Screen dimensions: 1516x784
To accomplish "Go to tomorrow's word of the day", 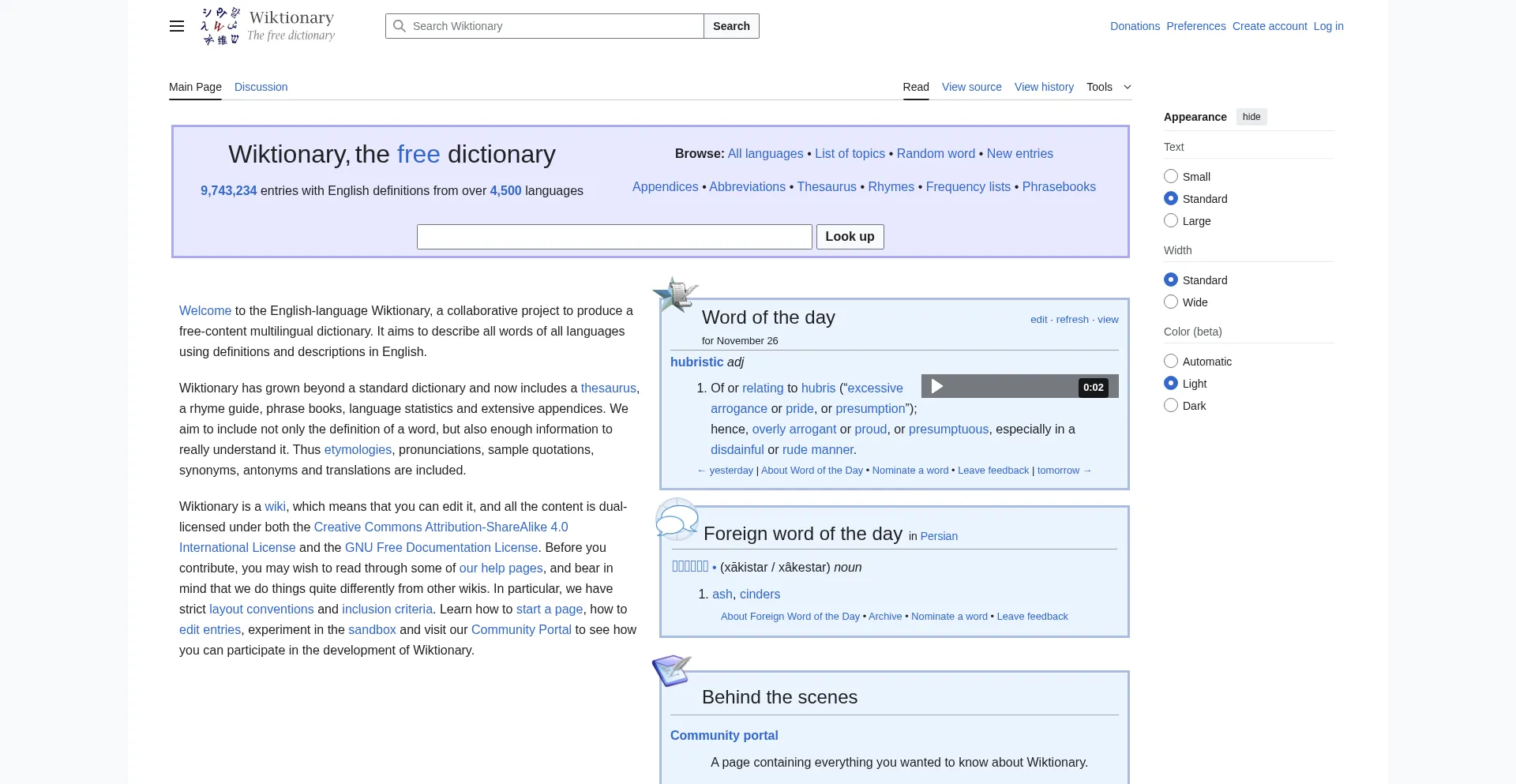I will coord(1064,471).
